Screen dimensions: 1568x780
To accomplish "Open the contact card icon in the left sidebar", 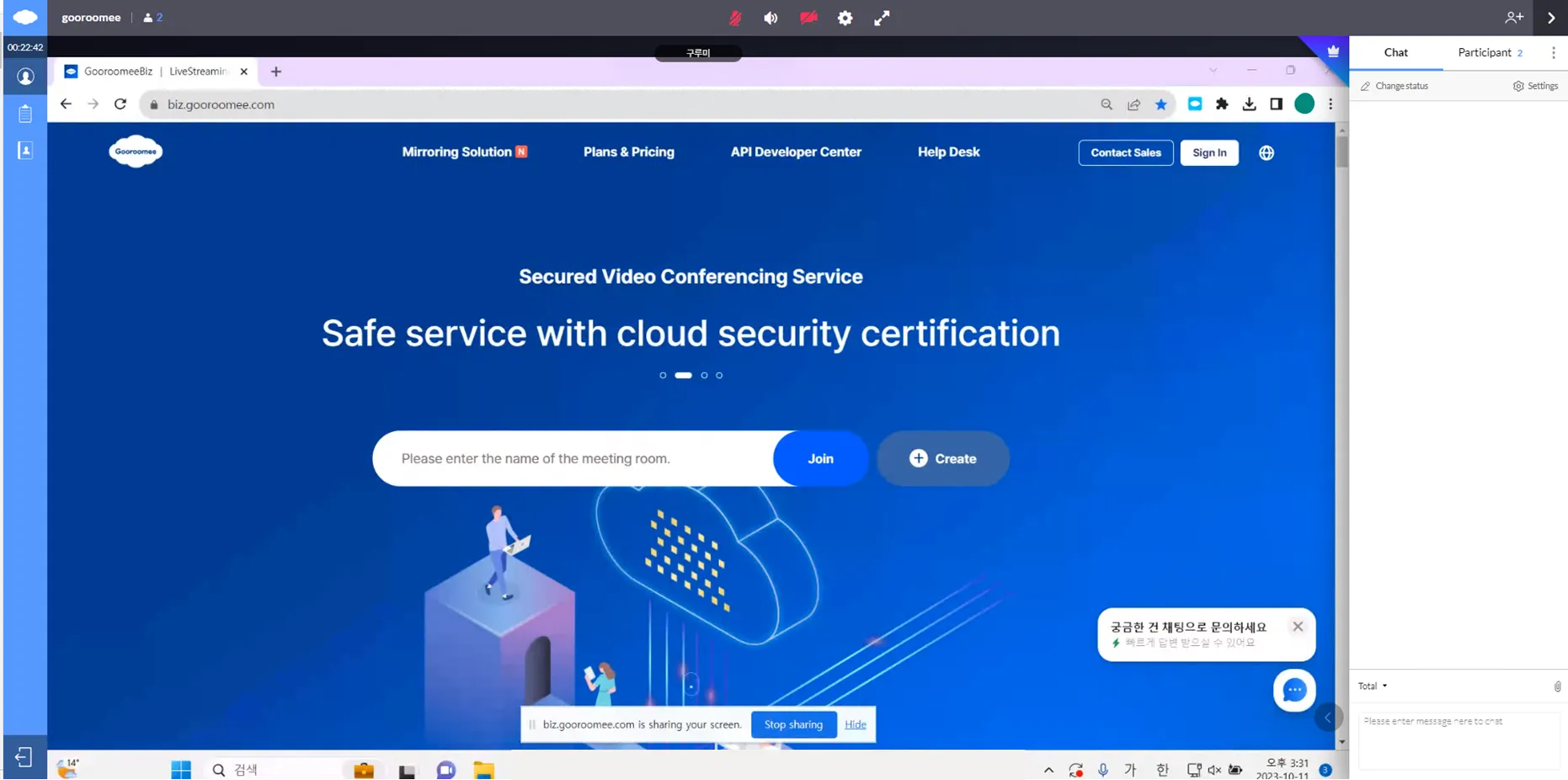I will (25, 150).
